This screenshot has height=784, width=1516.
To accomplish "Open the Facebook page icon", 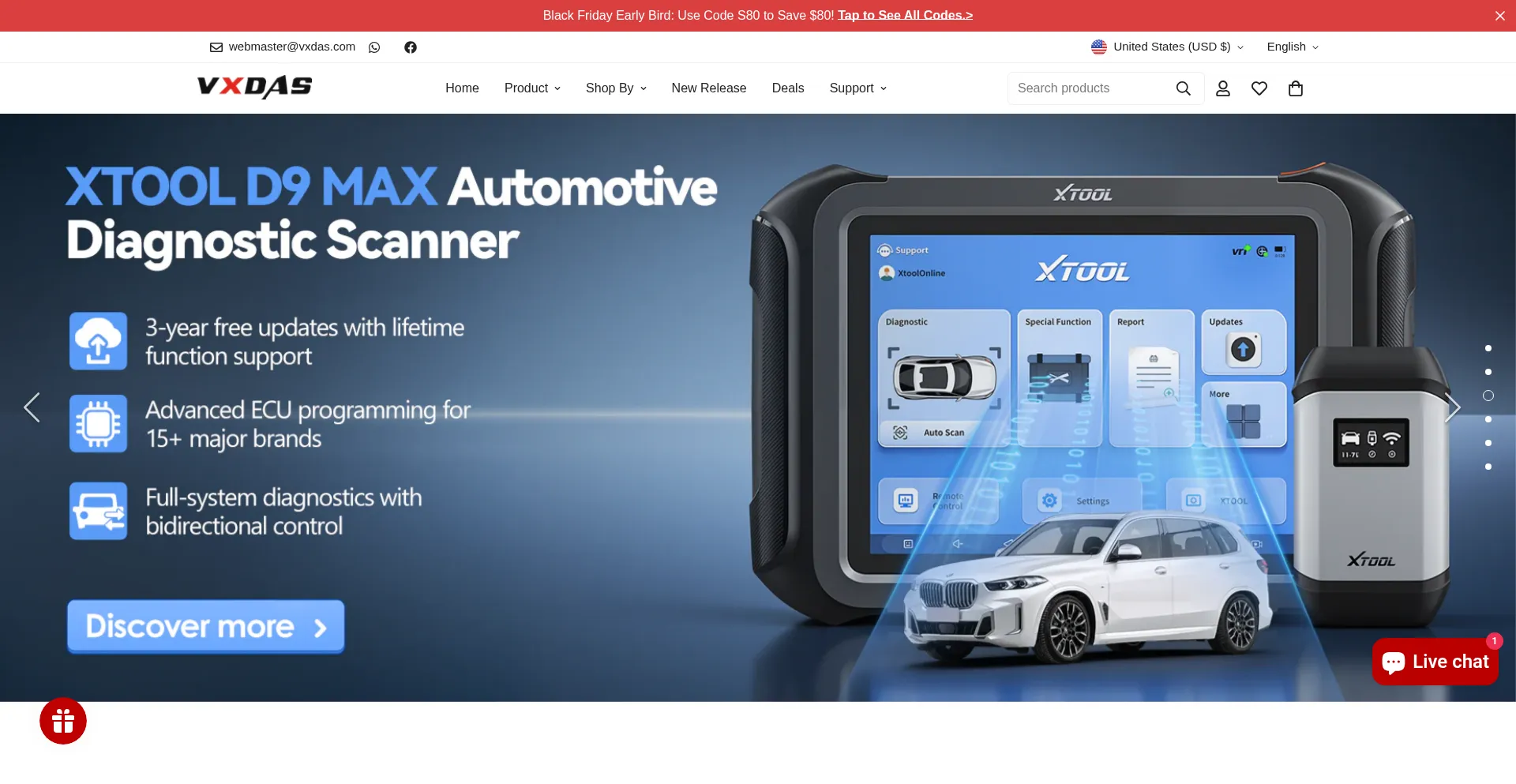I will [x=411, y=47].
